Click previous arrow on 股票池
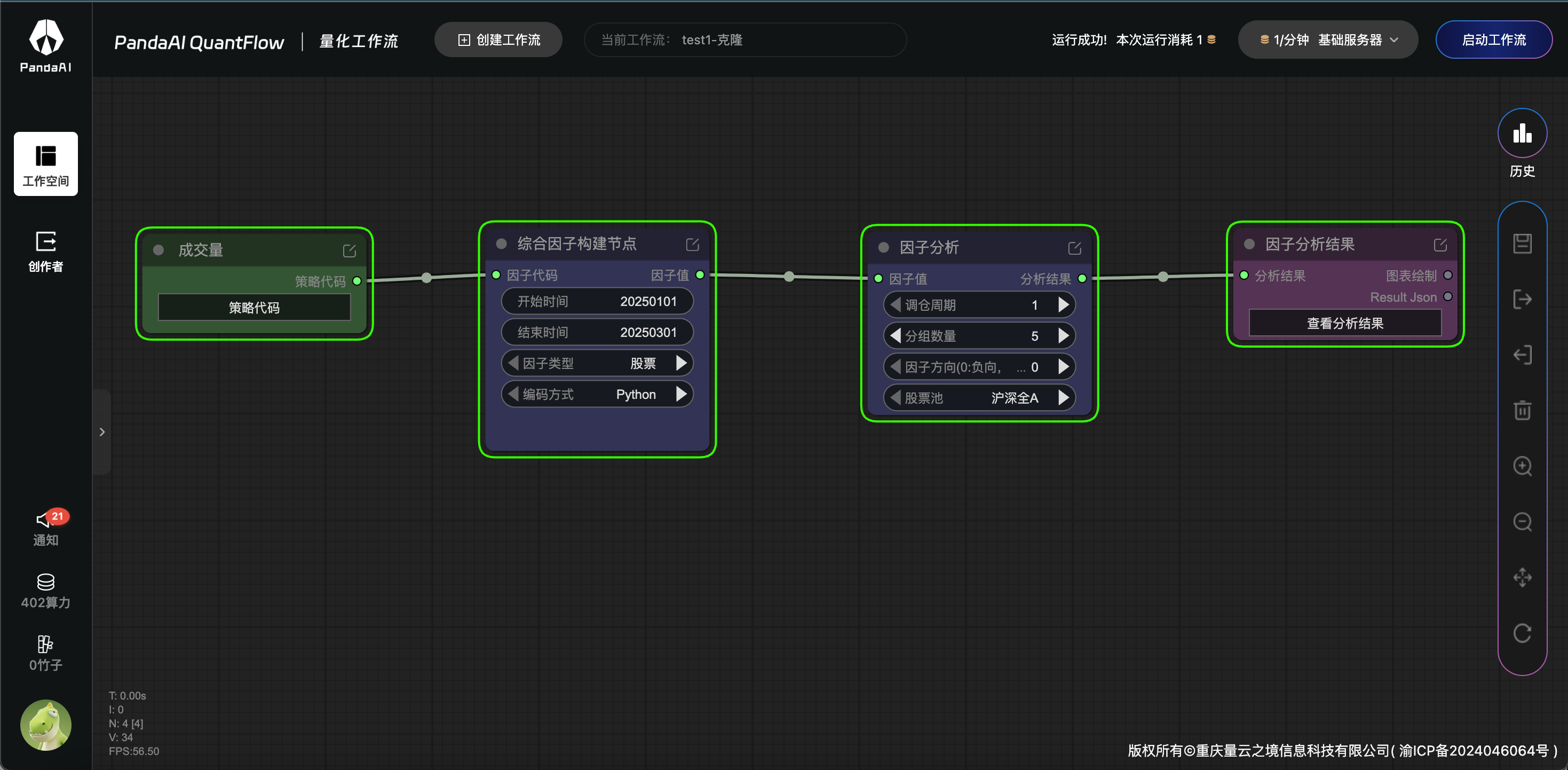This screenshot has width=1568, height=770. coord(896,398)
